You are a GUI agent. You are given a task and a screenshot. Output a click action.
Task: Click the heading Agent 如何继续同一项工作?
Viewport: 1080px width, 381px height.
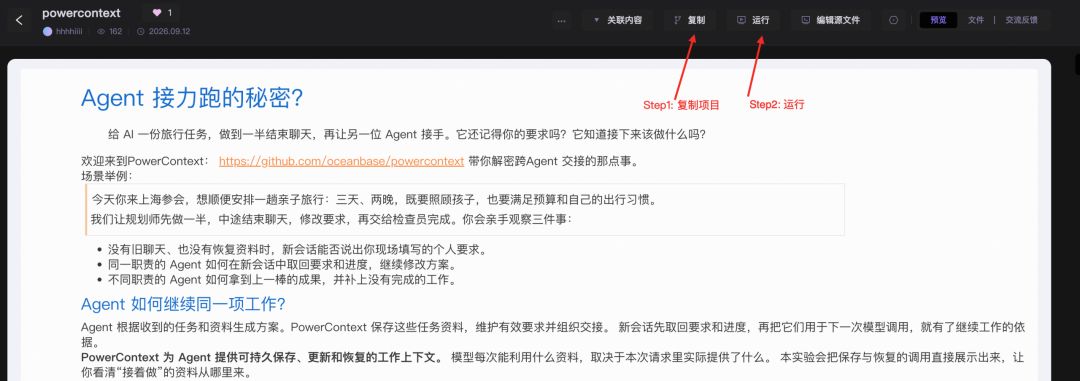tap(183, 304)
